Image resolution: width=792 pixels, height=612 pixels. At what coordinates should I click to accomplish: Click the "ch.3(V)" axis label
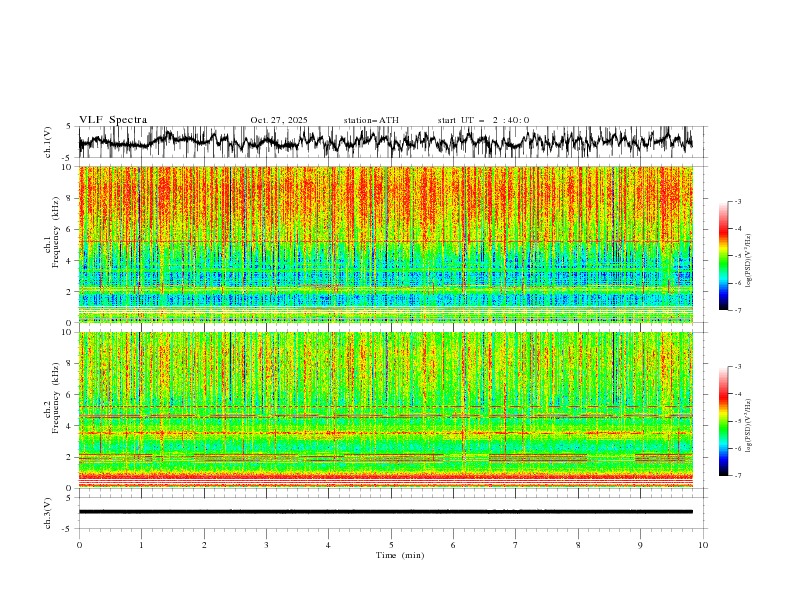(x=48, y=513)
